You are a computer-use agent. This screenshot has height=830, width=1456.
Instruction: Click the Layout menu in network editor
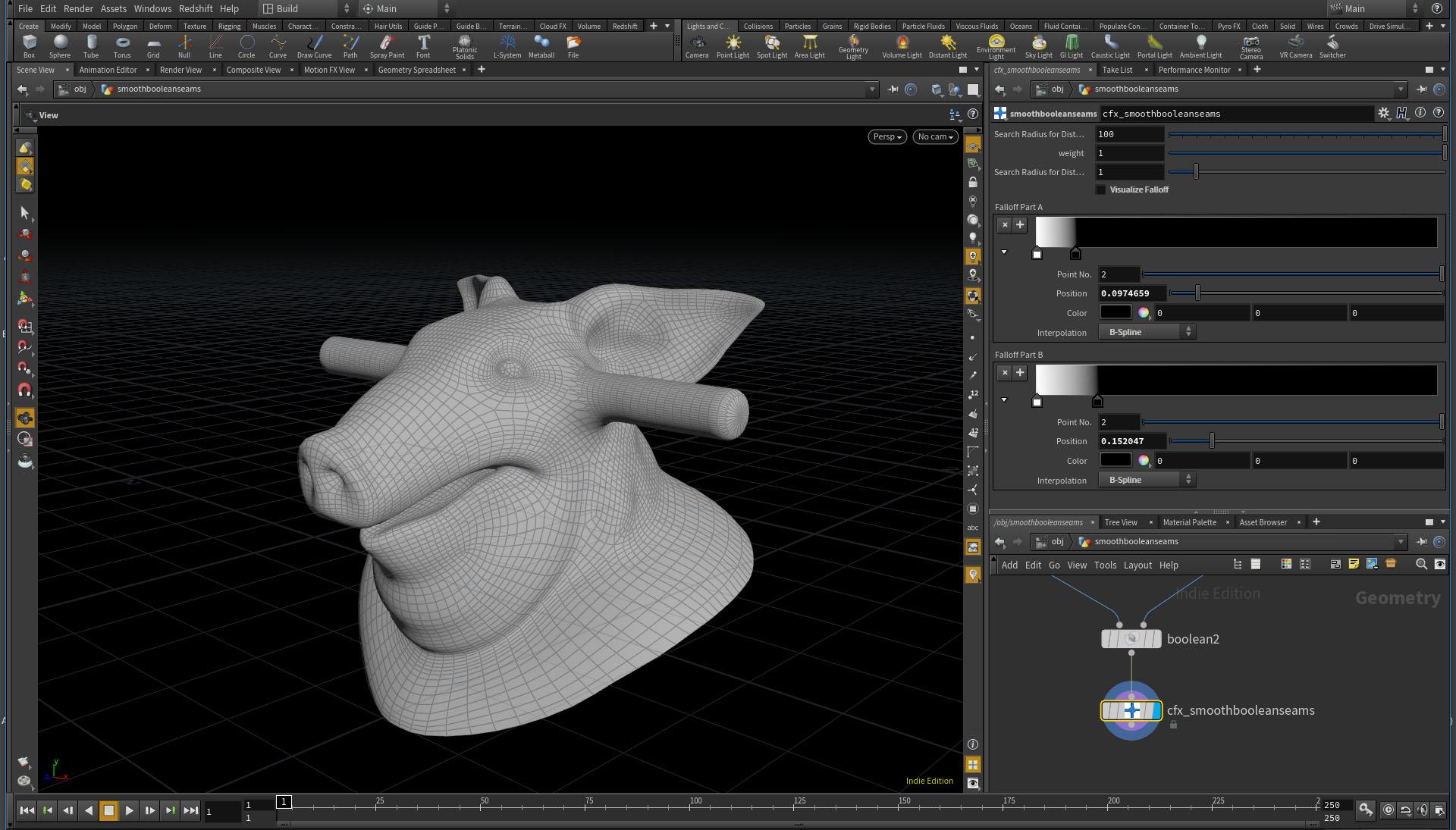(1137, 565)
